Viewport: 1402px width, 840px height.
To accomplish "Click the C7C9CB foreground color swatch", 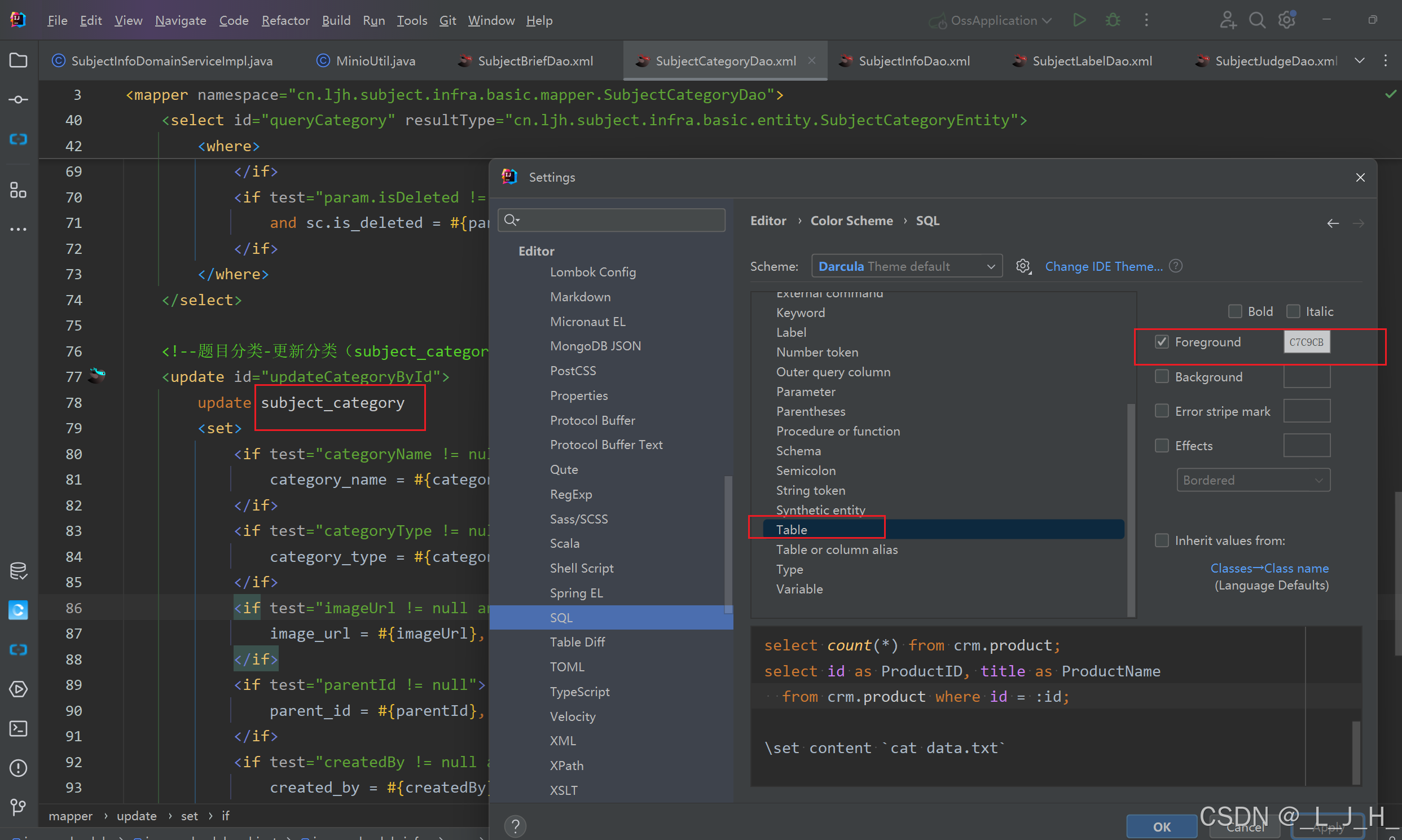I will tap(1306, 342).
